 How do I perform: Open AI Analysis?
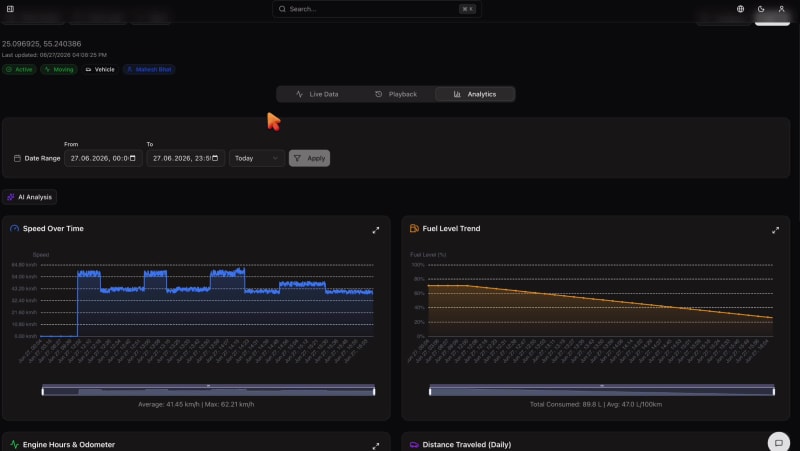[x=30, y=197]
